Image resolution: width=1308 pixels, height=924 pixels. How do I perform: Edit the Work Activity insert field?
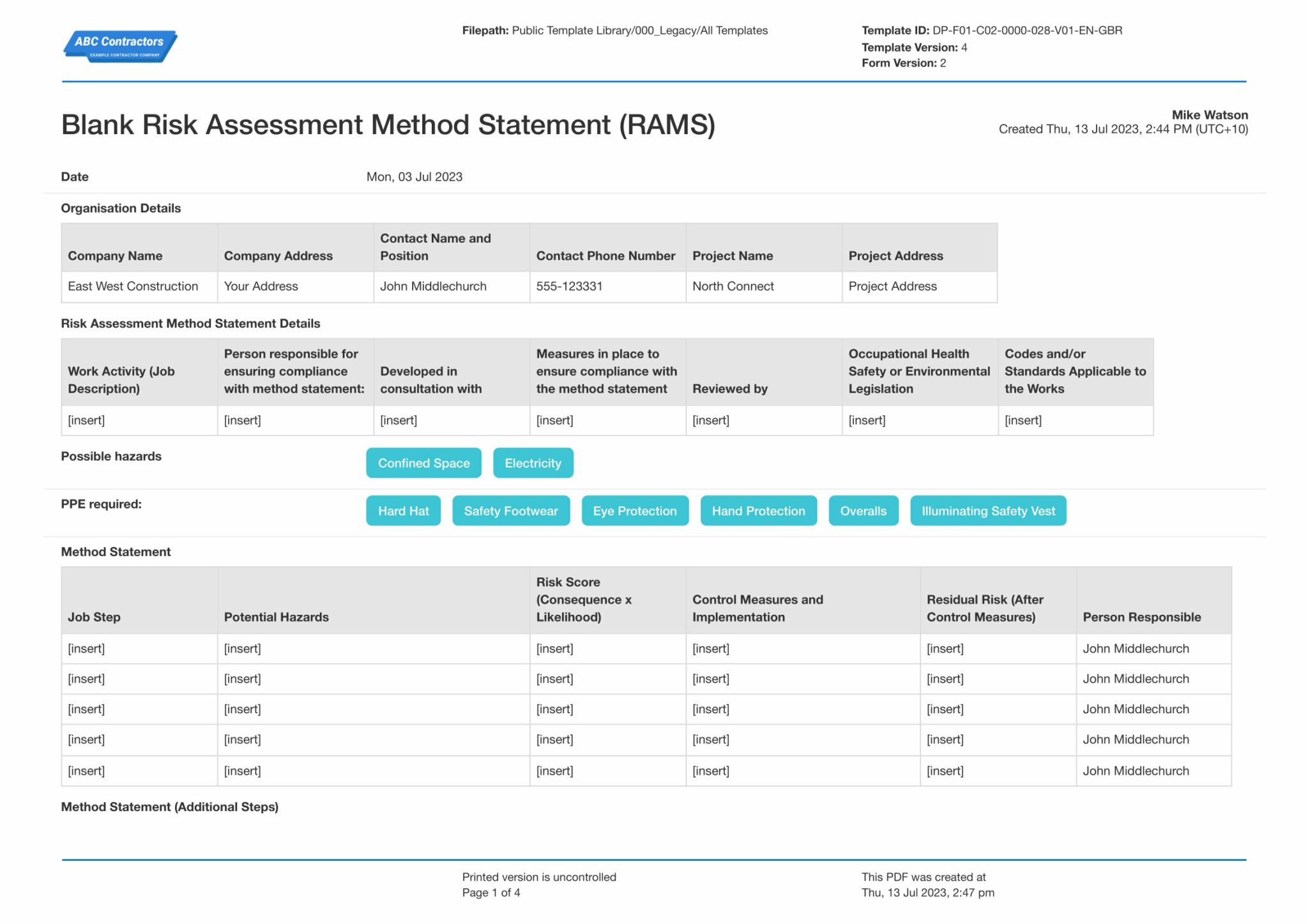click(87, 420)
